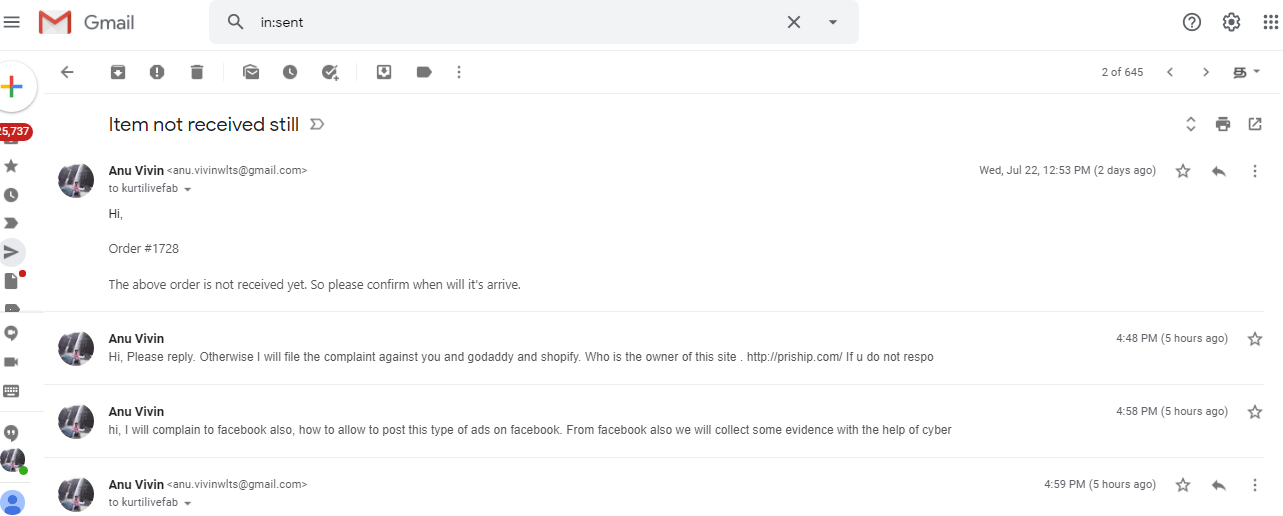Open conversation in new window
Screen dimensions: 1283x516
pyautogui.click(x=1255, y=124)
